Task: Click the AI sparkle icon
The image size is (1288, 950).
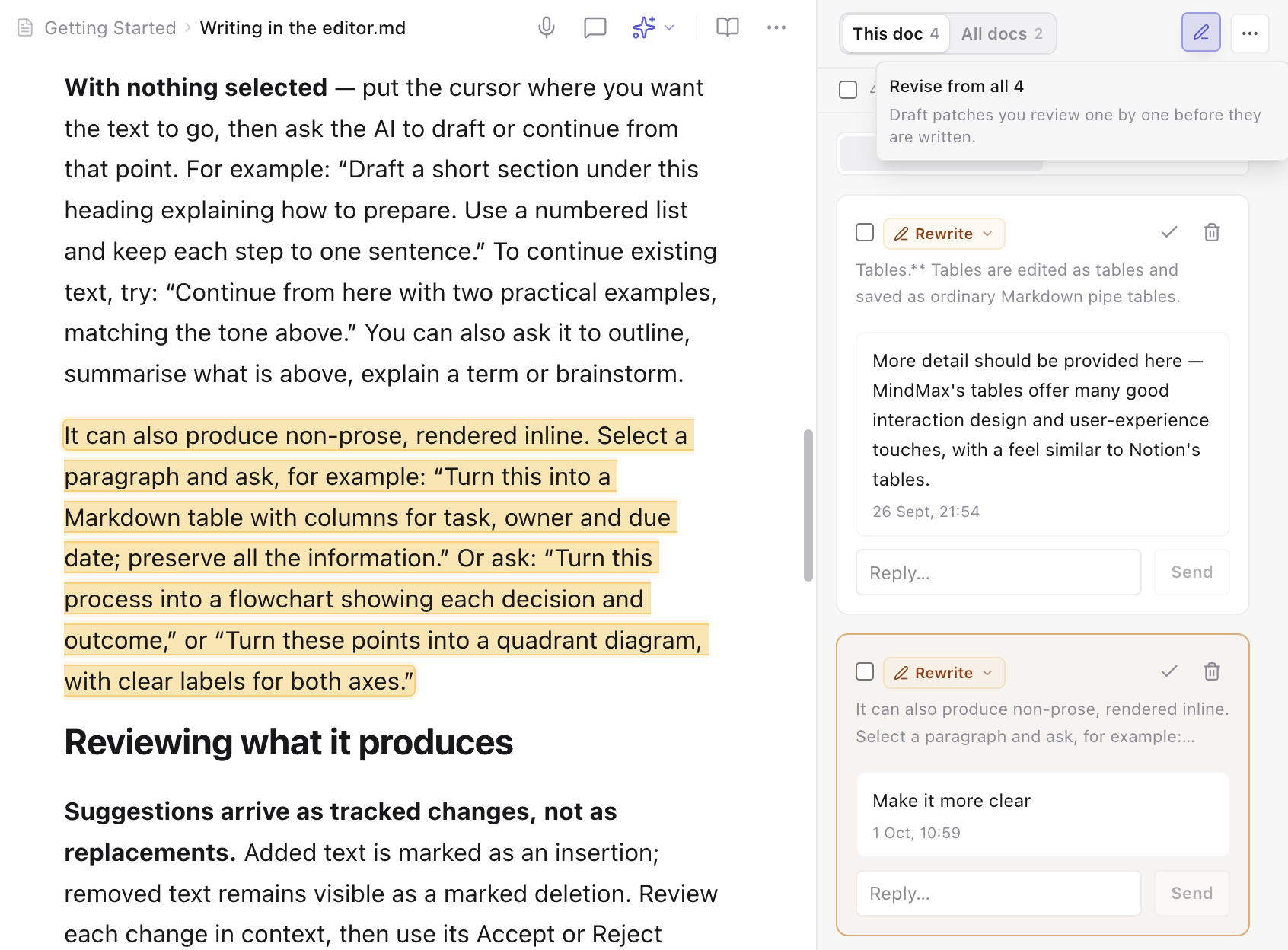Action: (x=643, y=28)
